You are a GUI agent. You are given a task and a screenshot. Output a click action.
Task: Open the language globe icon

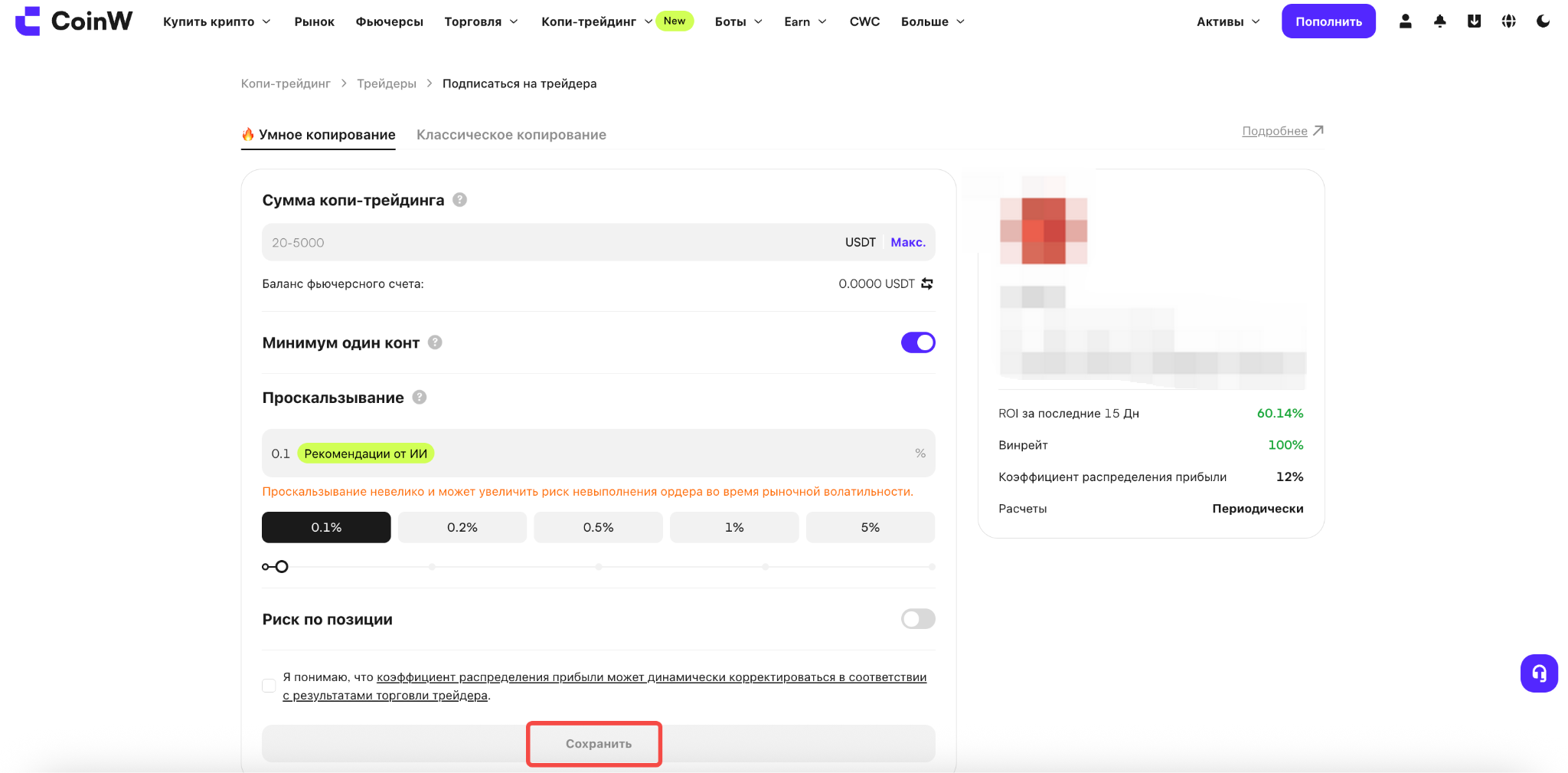coord(1508,21)
